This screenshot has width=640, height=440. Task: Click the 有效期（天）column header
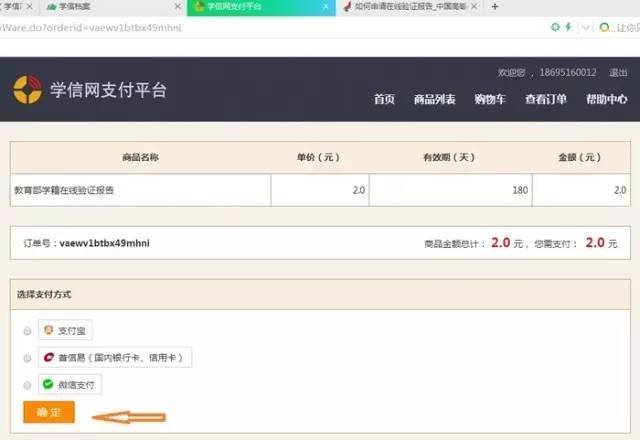pyautogui.click(x=449, y=158)
